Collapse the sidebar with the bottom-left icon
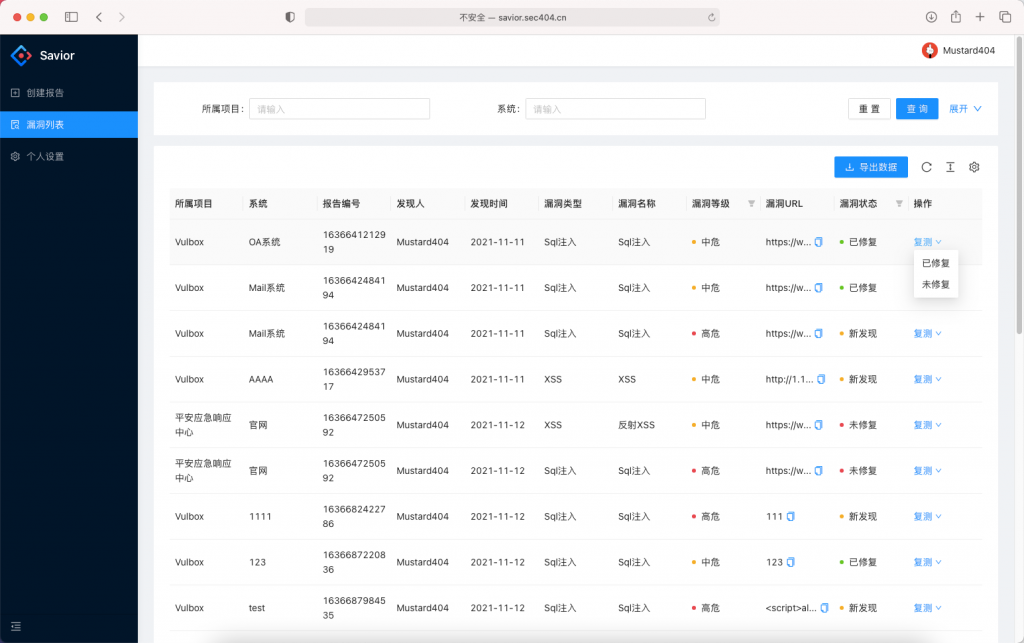1024x643 pixels. (14, 629)
